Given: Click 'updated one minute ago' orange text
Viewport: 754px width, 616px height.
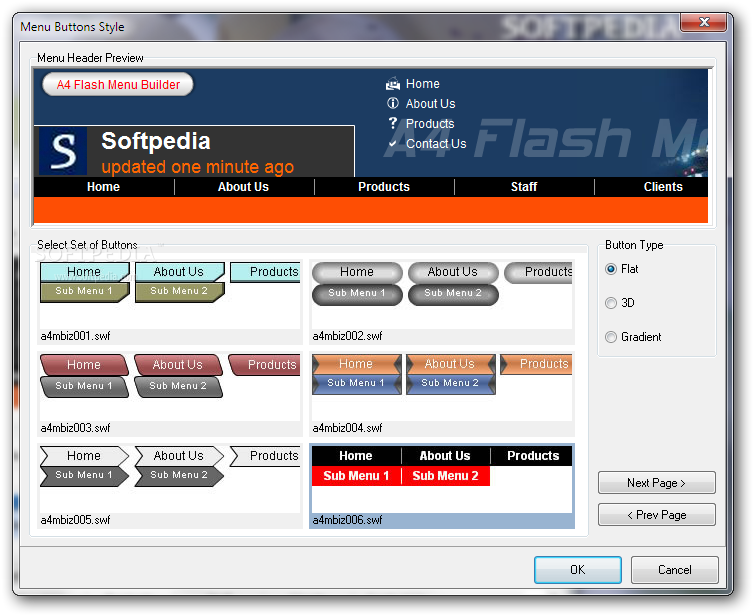Looking at the screenshot, I should pyautogui.click(x=197, y=167).
